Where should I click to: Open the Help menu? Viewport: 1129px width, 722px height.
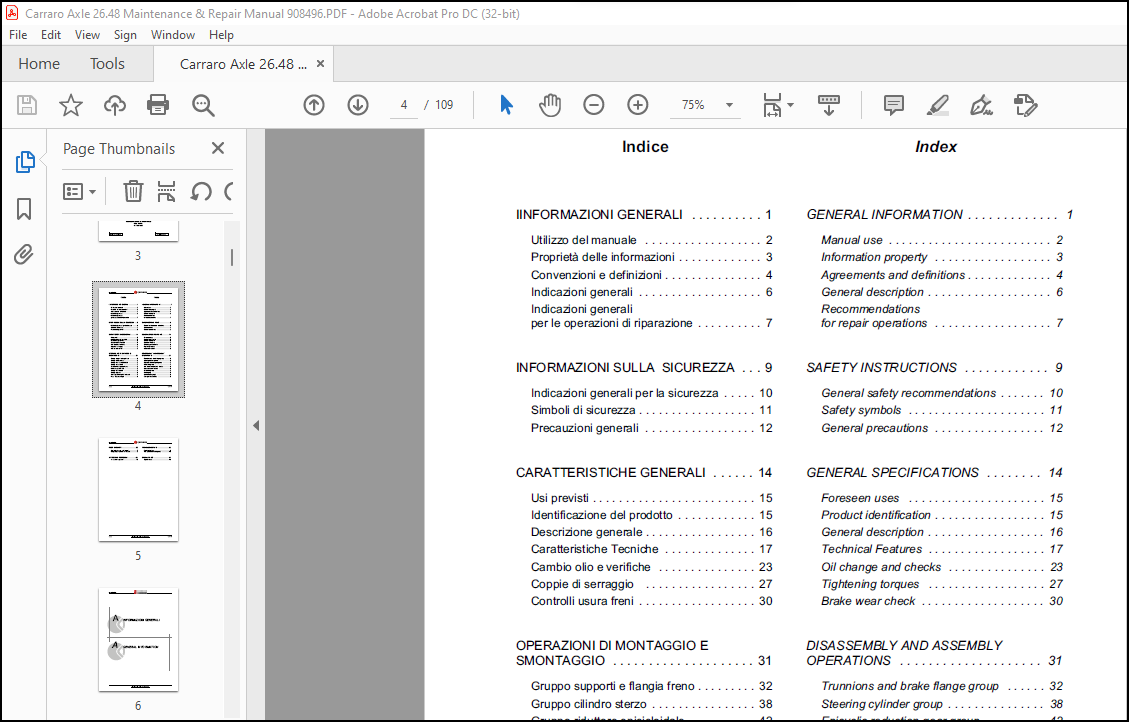click(221, 35)
